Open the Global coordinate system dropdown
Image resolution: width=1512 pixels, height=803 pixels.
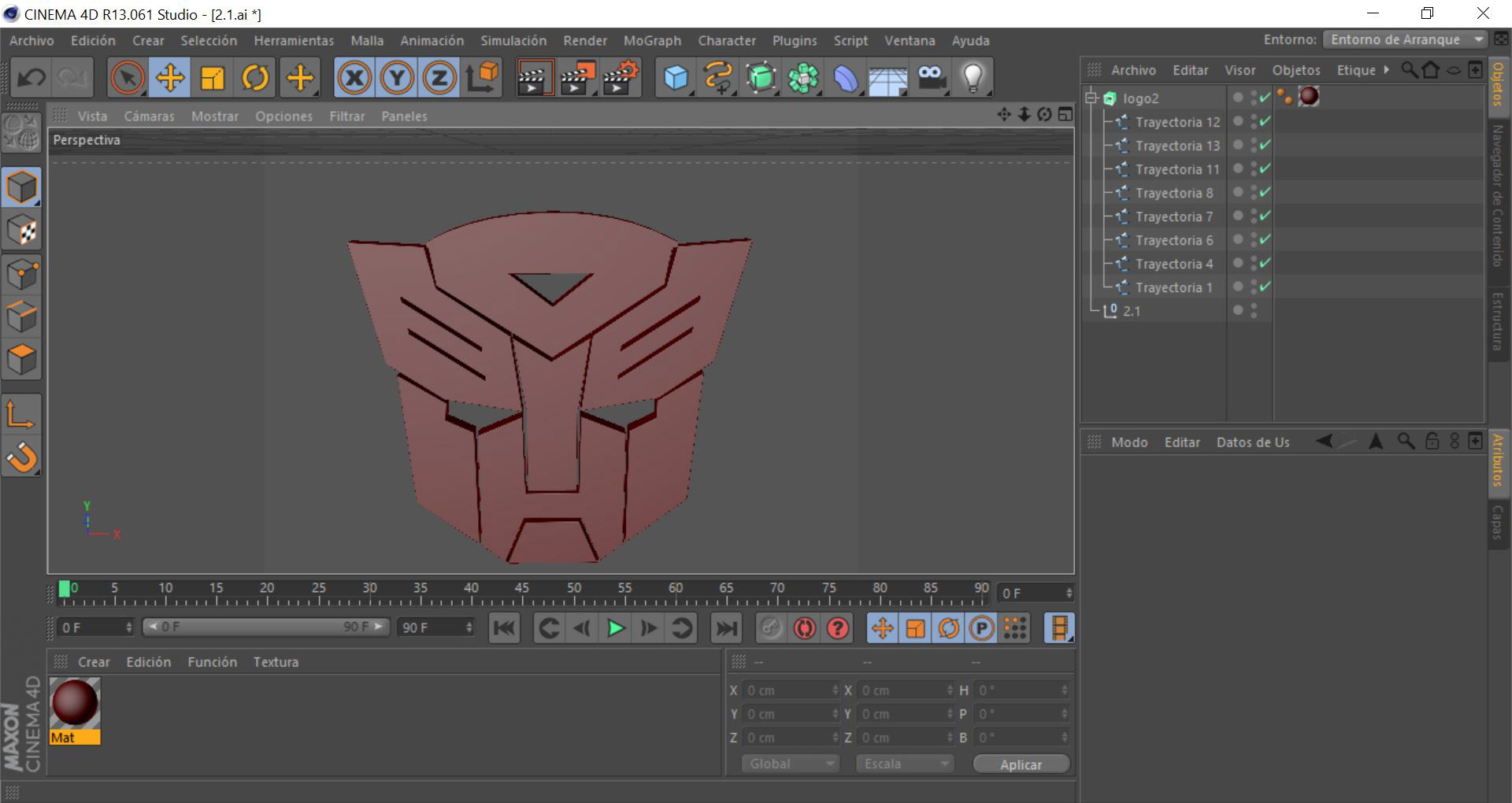789,764
